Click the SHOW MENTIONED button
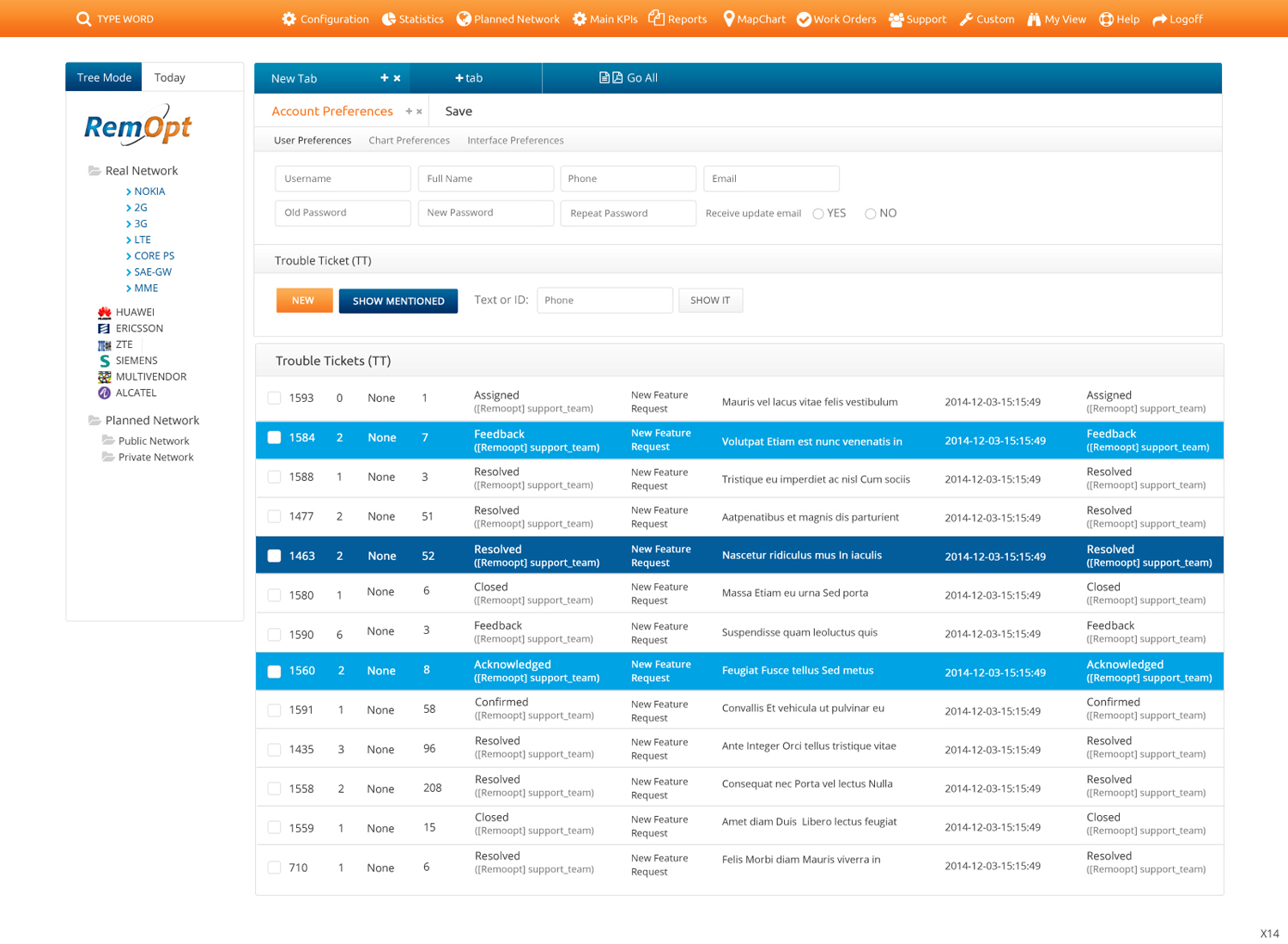Viewport: 1288px width, 944px height. [x=398, y=301]
